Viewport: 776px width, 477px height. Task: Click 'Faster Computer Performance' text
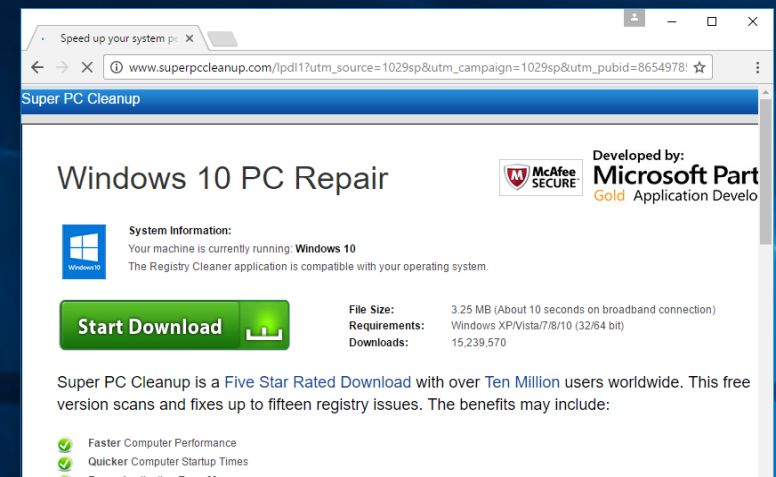point(162,443)
